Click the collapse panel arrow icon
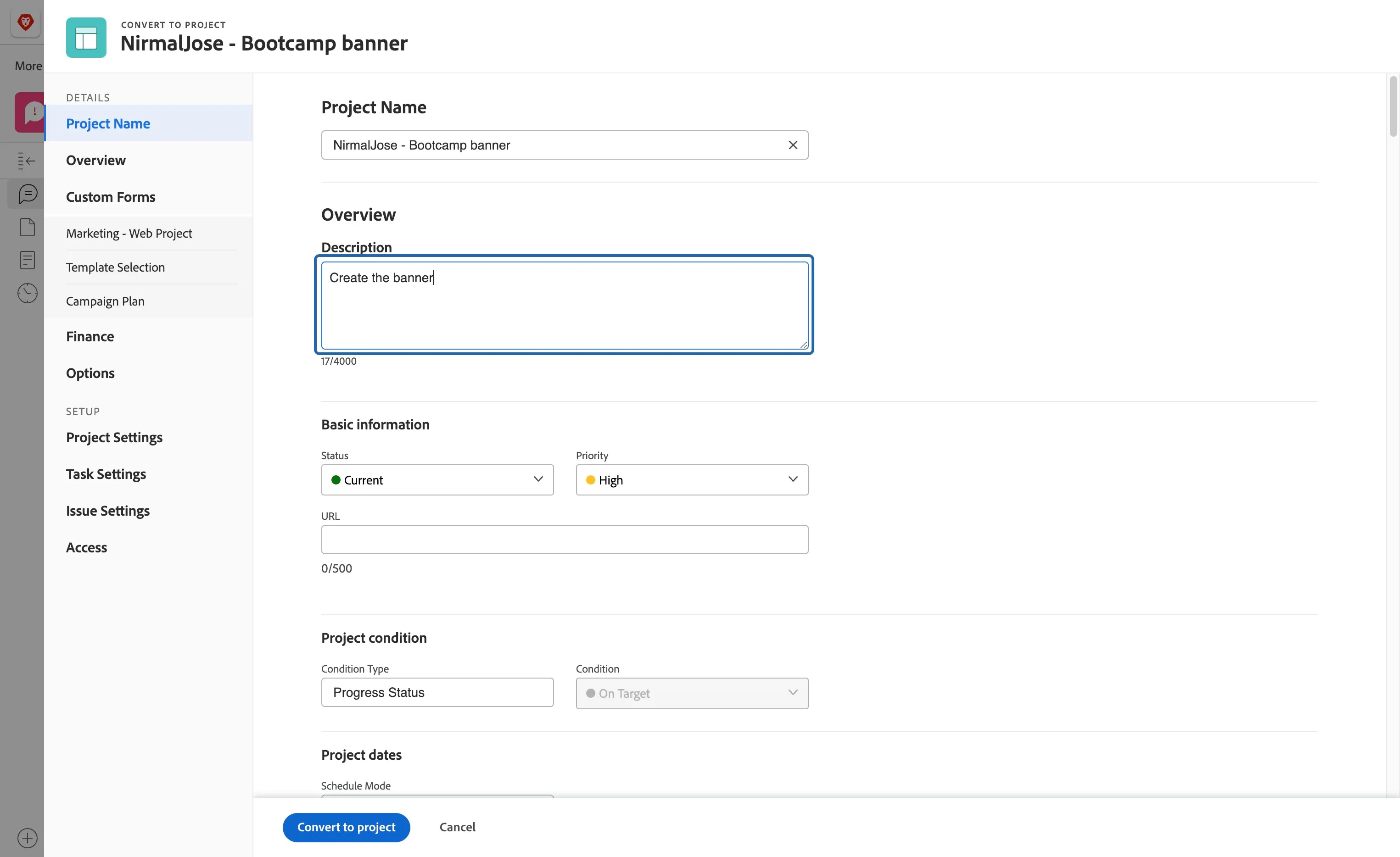1400x857 pixels. coord(26,161)
